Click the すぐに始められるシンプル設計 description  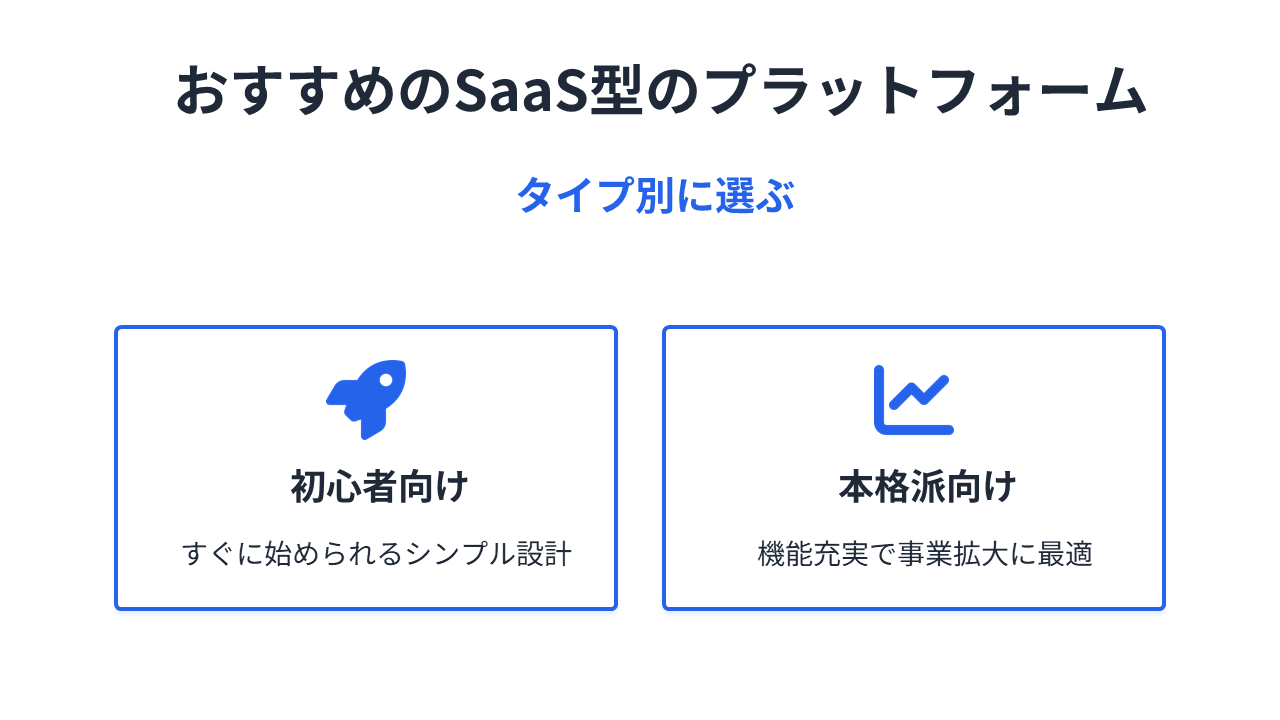click(377, 554)
